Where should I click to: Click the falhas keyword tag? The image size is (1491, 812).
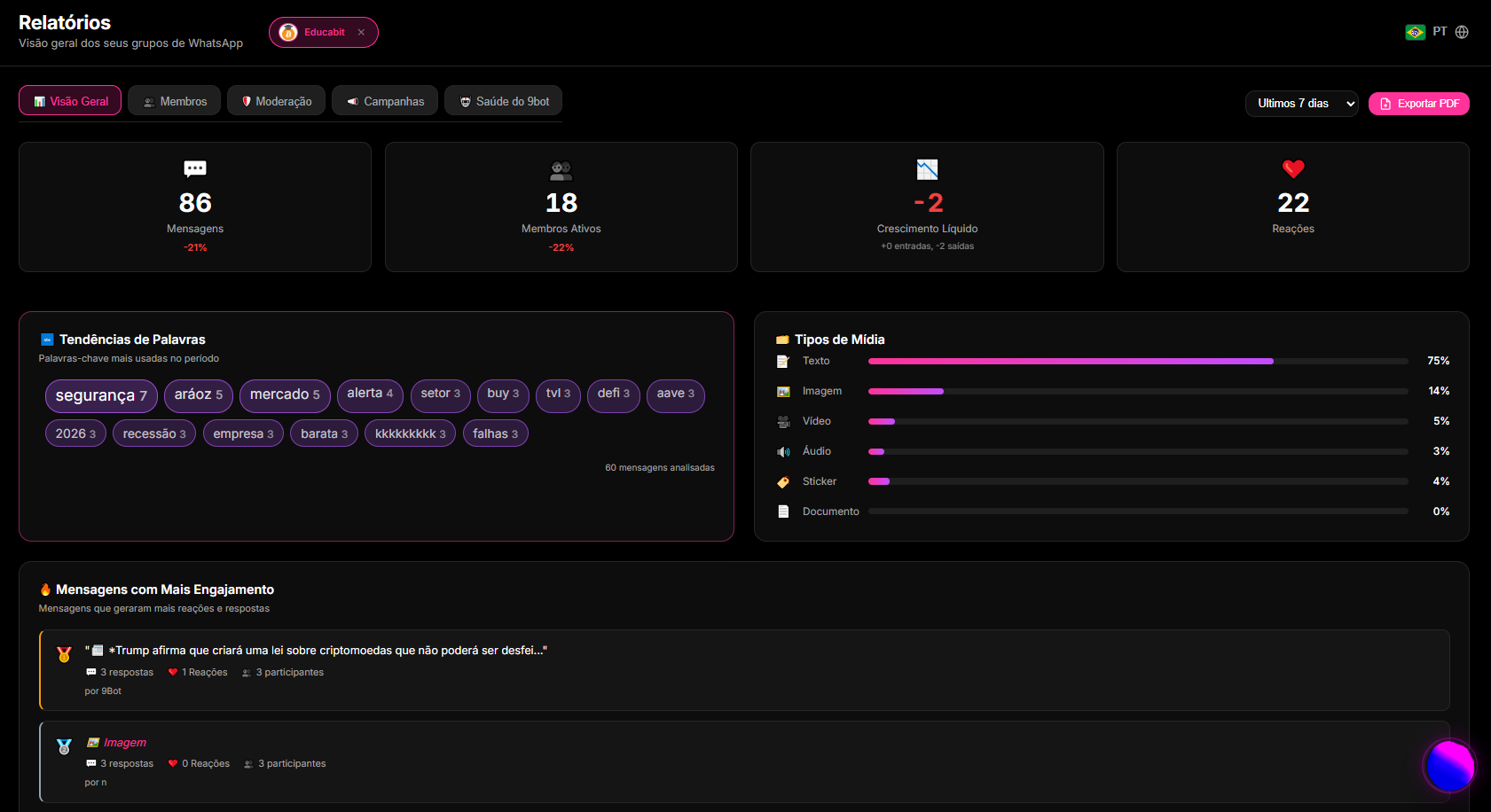[x=495, y=433]
